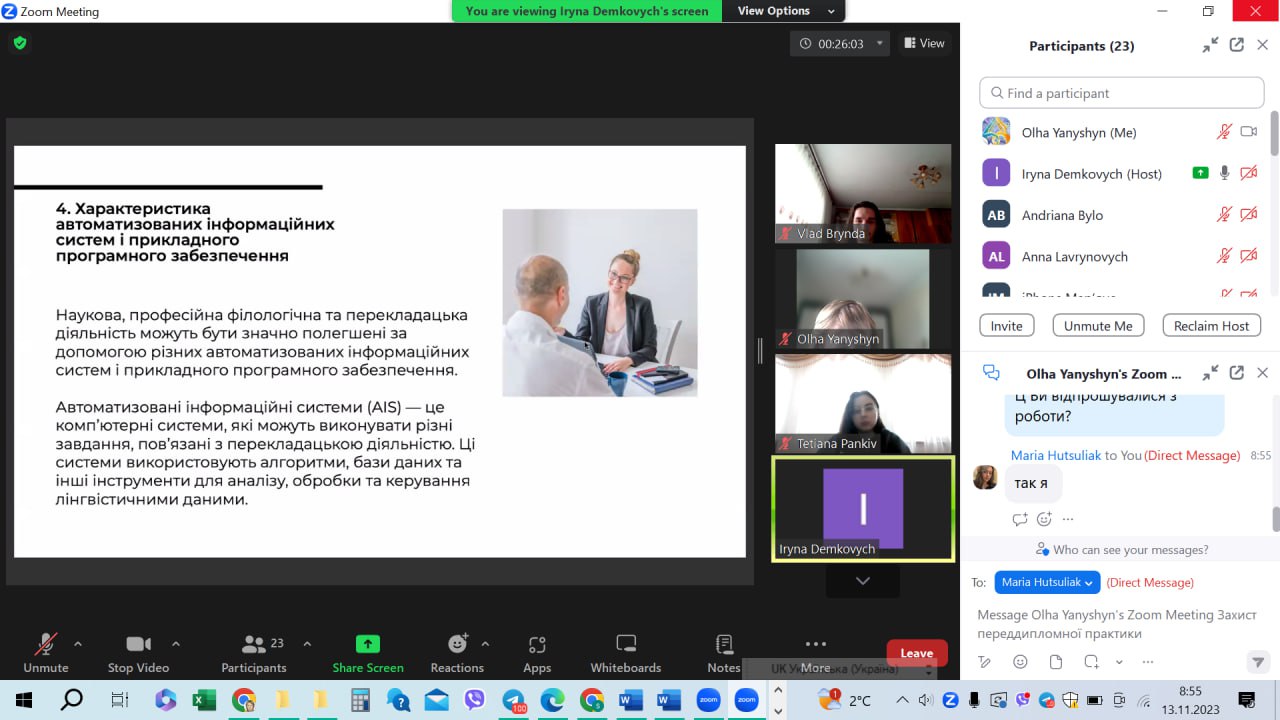Viewport: 1280px width, 720px height.
Task: Open the View layout menu
Action: (x=924, y=43)
